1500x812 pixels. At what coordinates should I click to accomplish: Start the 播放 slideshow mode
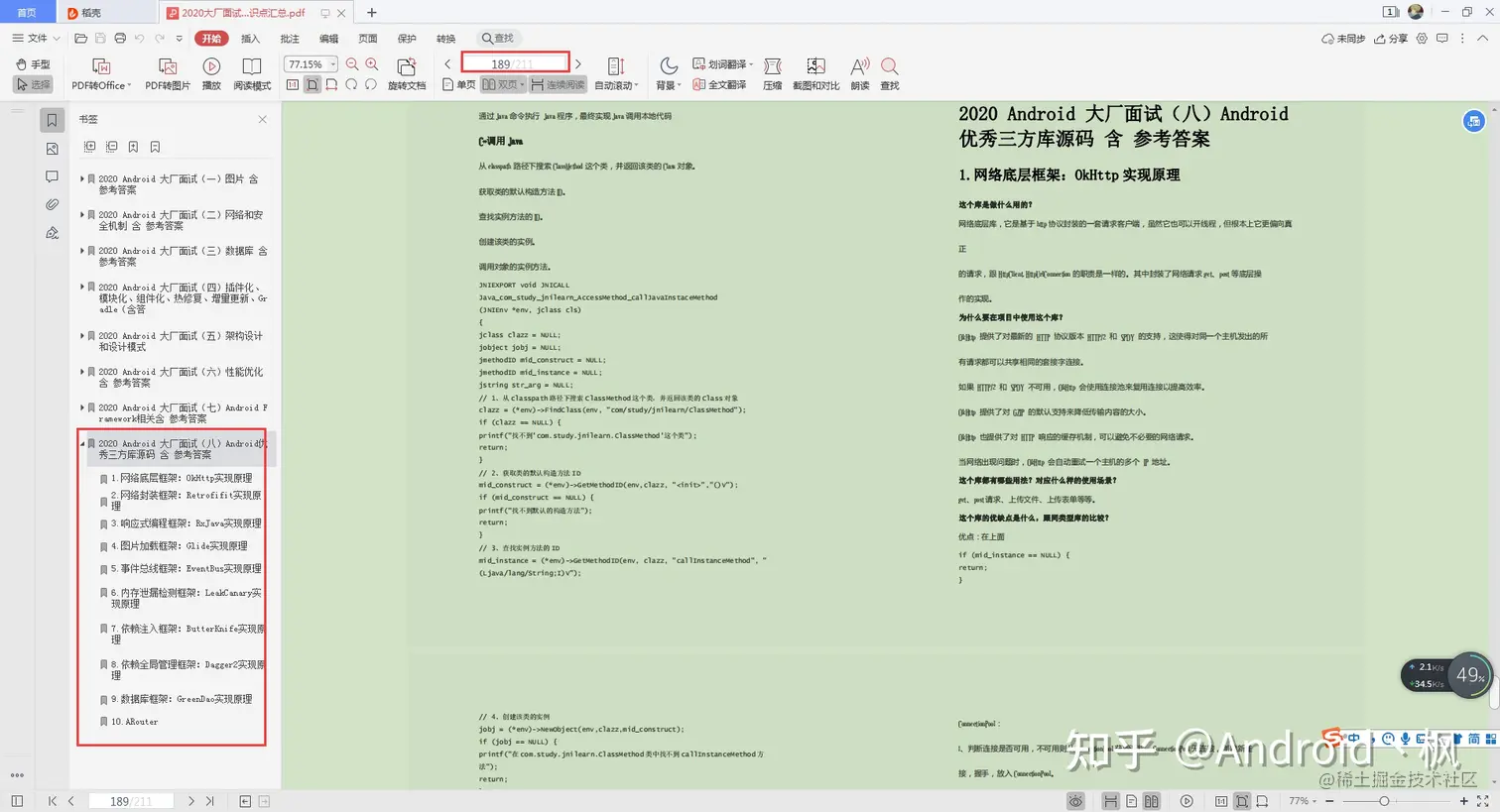(211, 74)
